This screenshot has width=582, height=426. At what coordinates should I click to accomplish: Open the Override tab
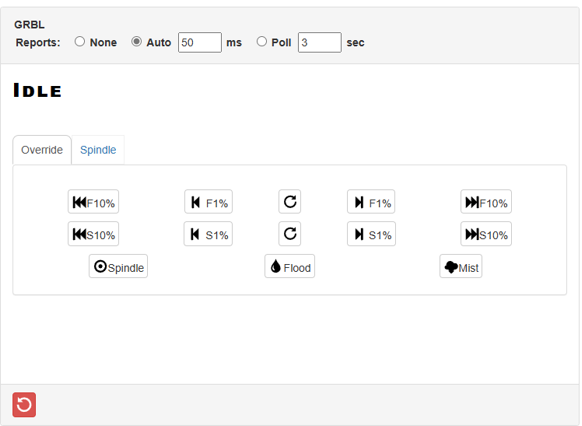[42, 150]
